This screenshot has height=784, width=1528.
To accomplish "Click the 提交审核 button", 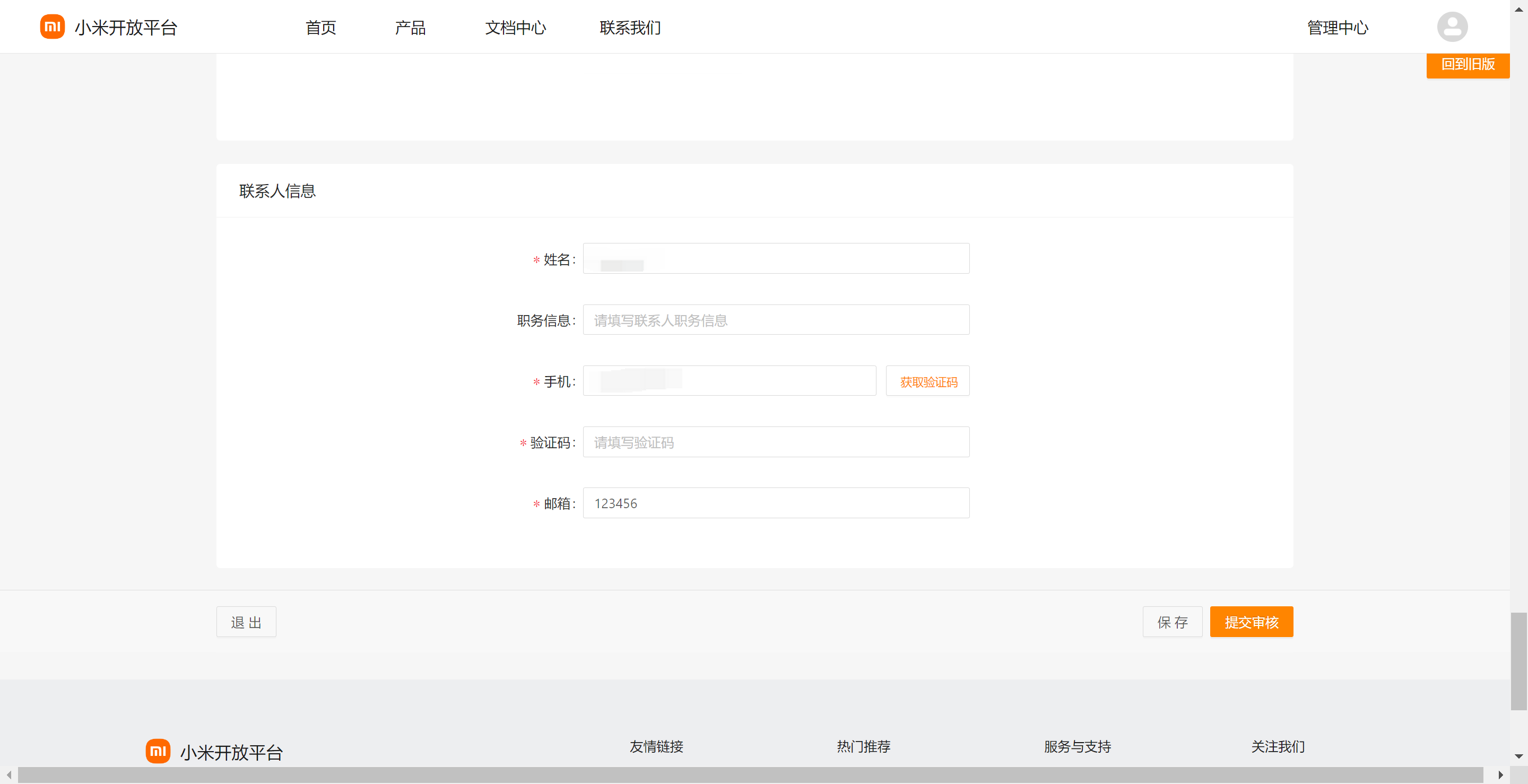I will [1251, 622].
